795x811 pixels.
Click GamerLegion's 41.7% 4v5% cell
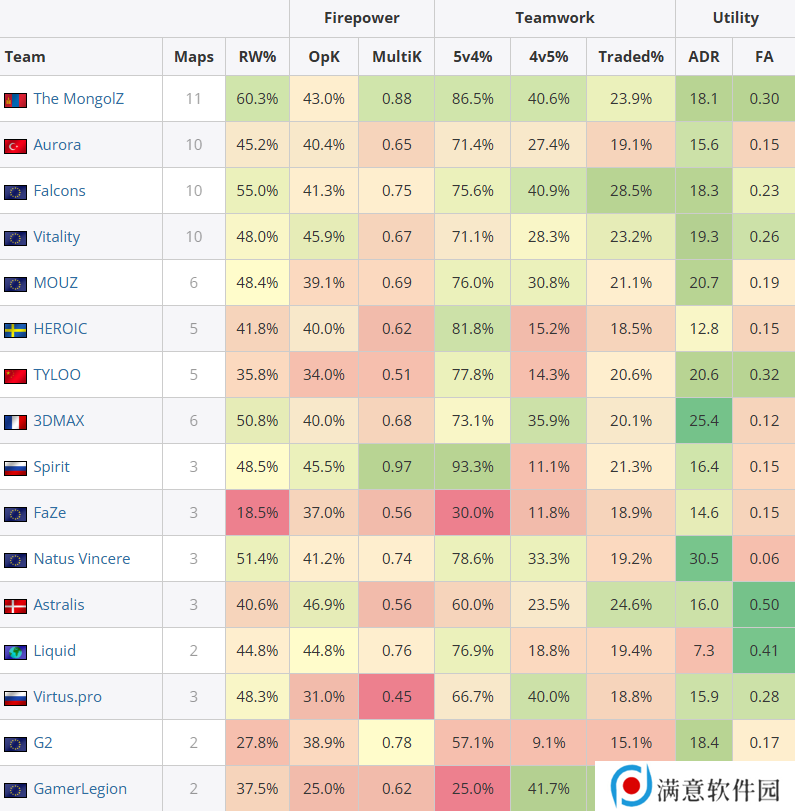point(549,789)
